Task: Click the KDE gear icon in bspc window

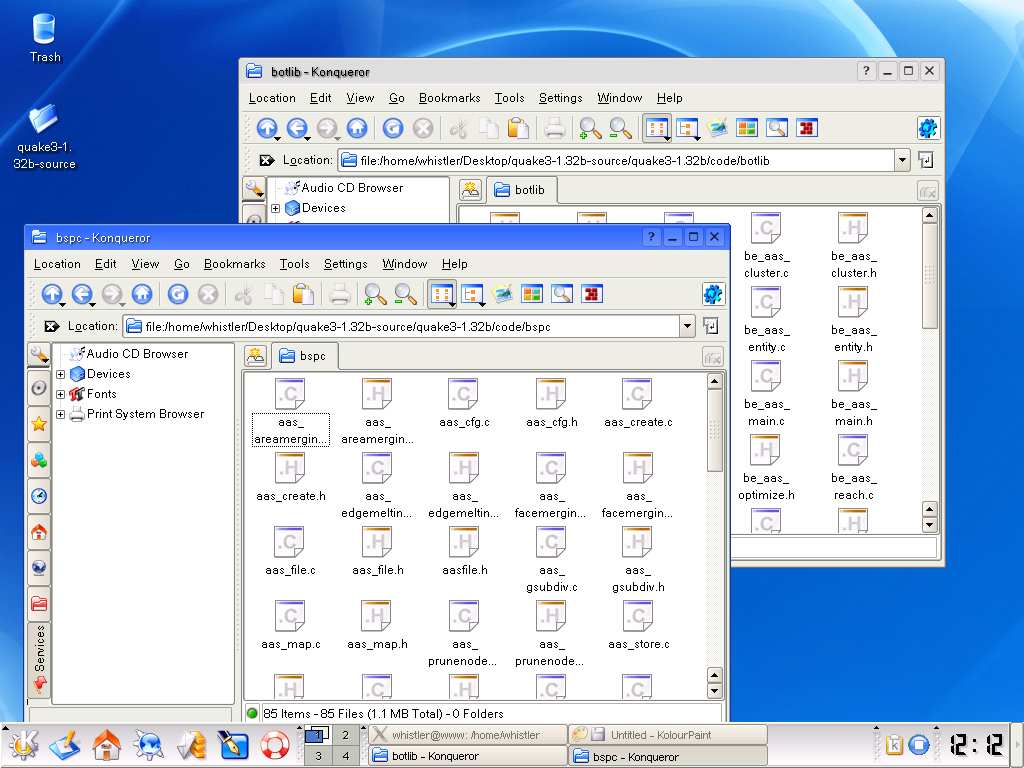Action: (x=712, y=294)
